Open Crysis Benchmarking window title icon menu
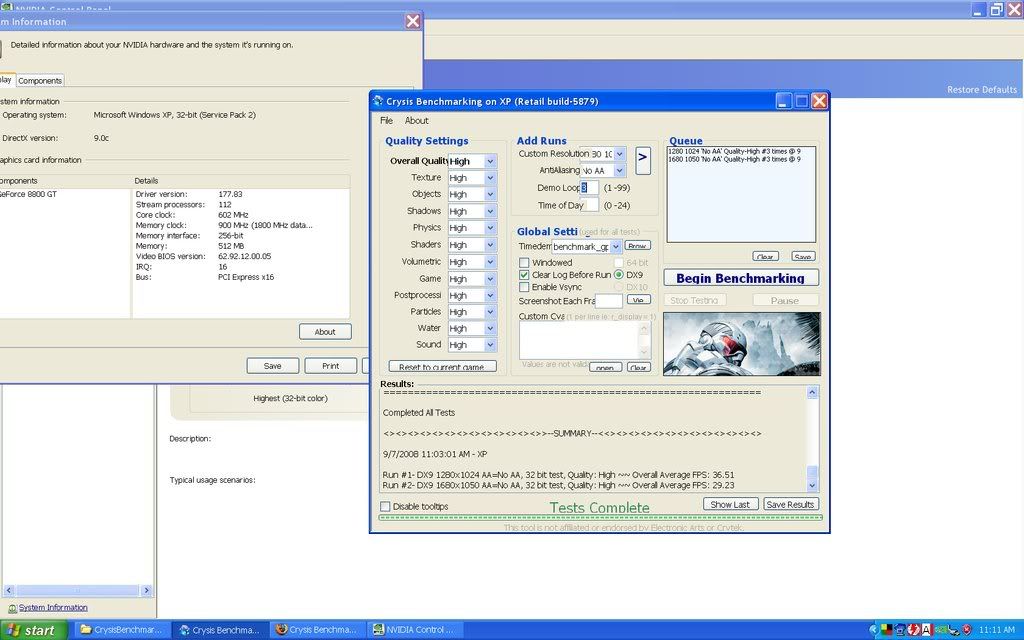 377,101
